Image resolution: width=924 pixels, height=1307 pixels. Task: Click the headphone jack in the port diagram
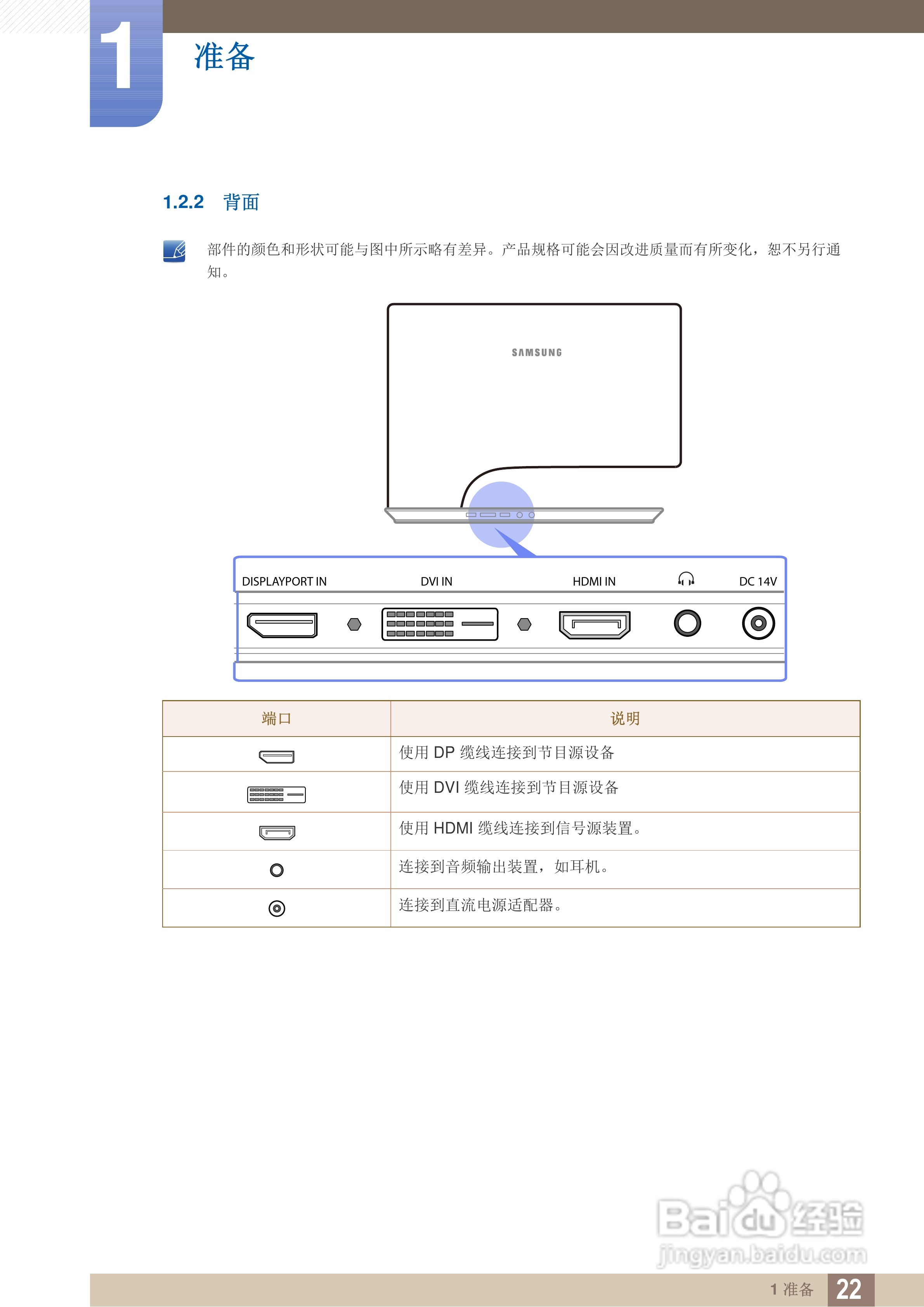(687, 623)
